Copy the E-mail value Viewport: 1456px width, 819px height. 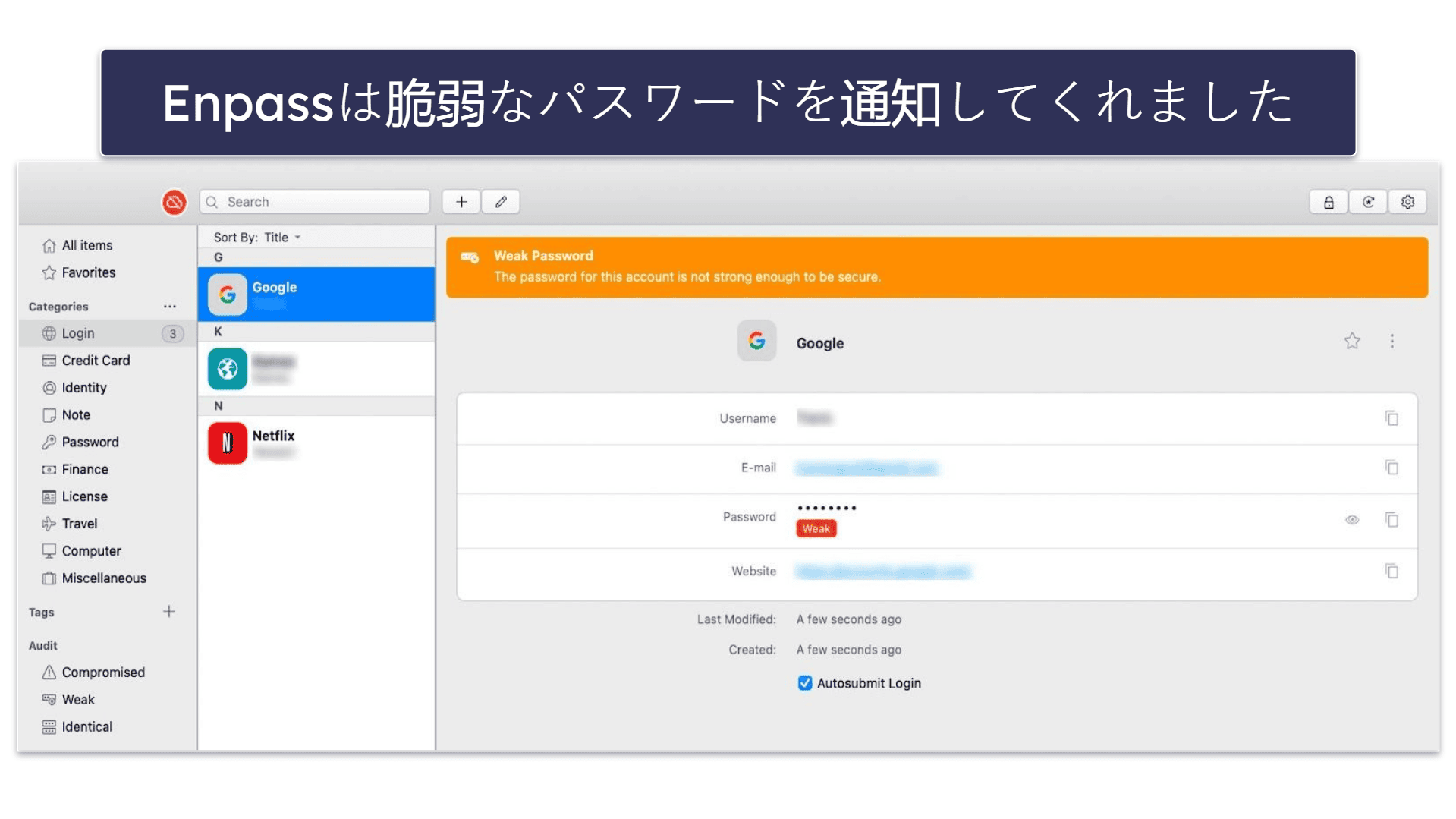point(1392,468)
